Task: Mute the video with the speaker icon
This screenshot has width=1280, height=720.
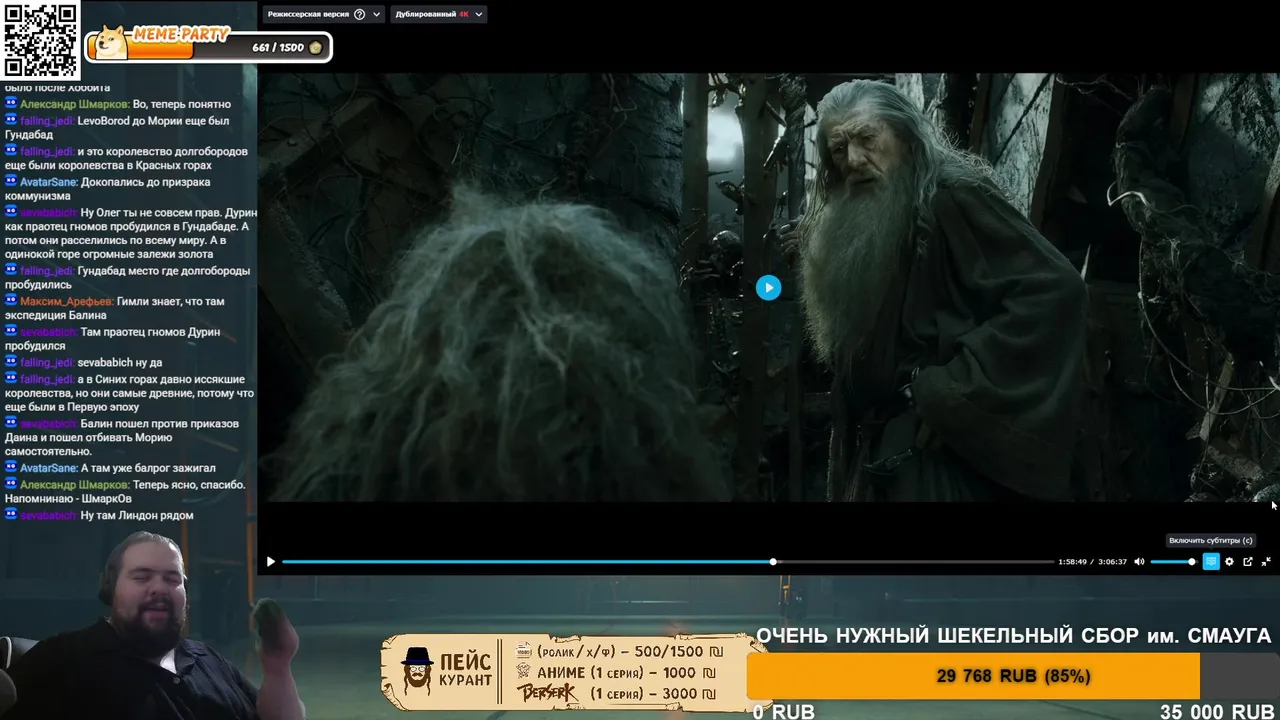Action: point(1139,562)
